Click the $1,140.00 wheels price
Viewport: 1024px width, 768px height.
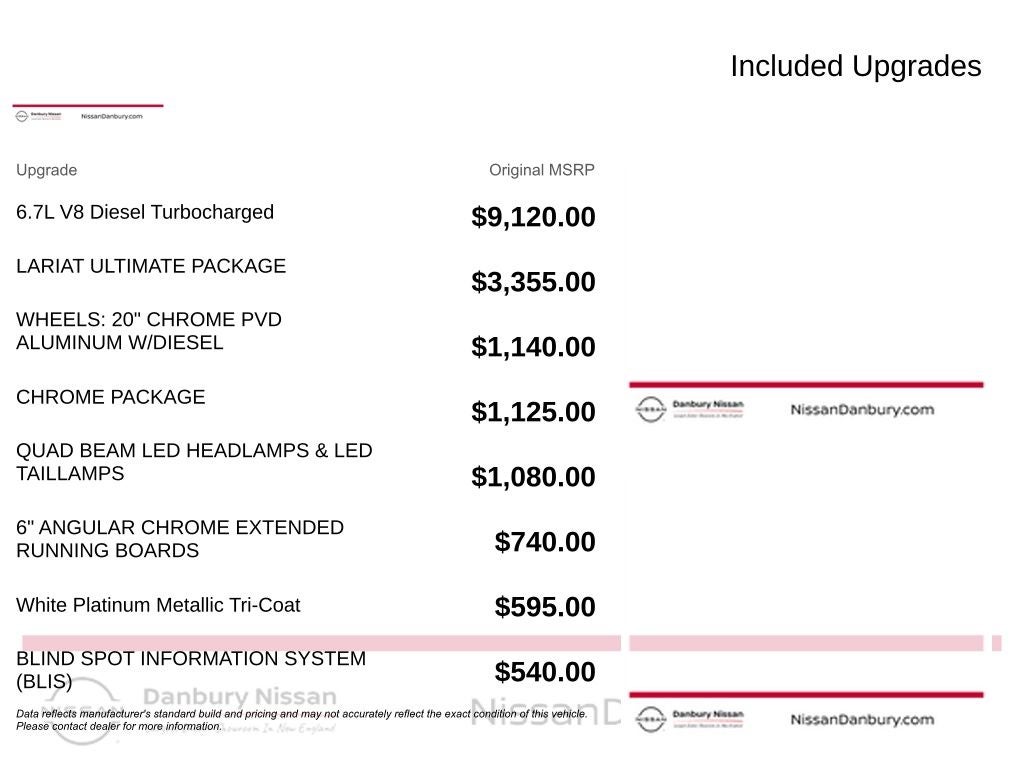[533, 346]
